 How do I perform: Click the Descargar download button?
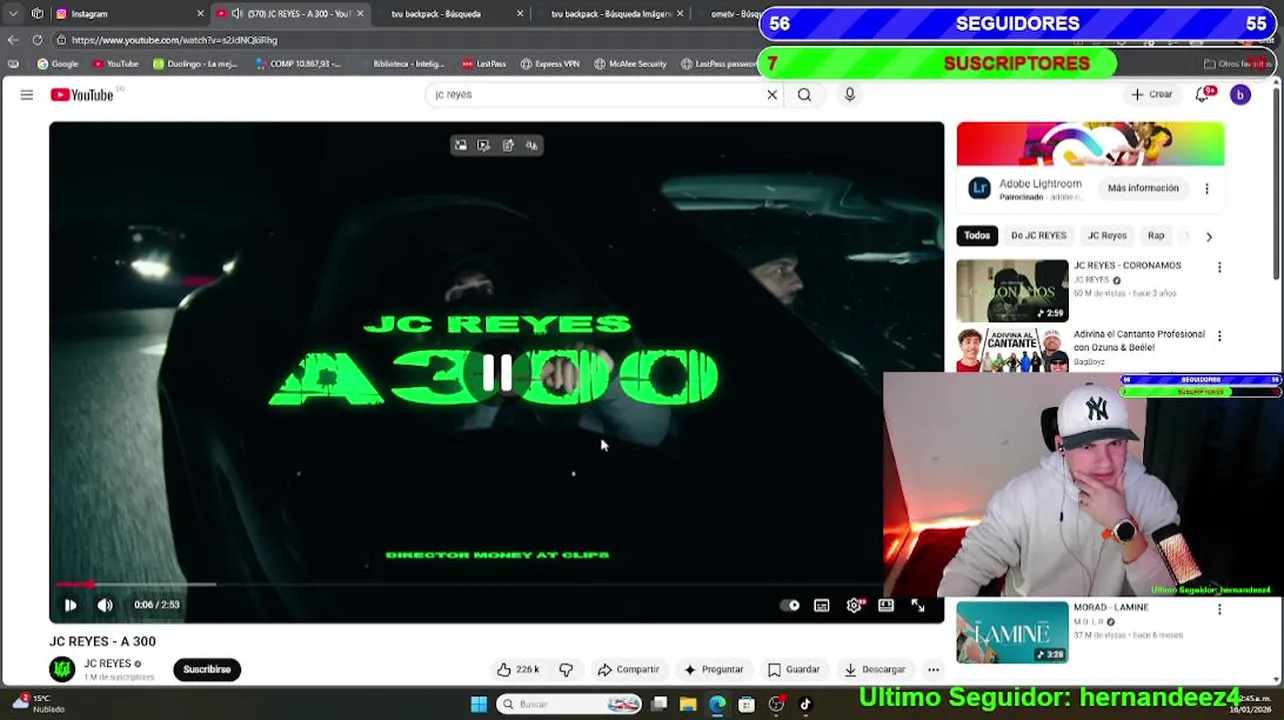(875, 670)
